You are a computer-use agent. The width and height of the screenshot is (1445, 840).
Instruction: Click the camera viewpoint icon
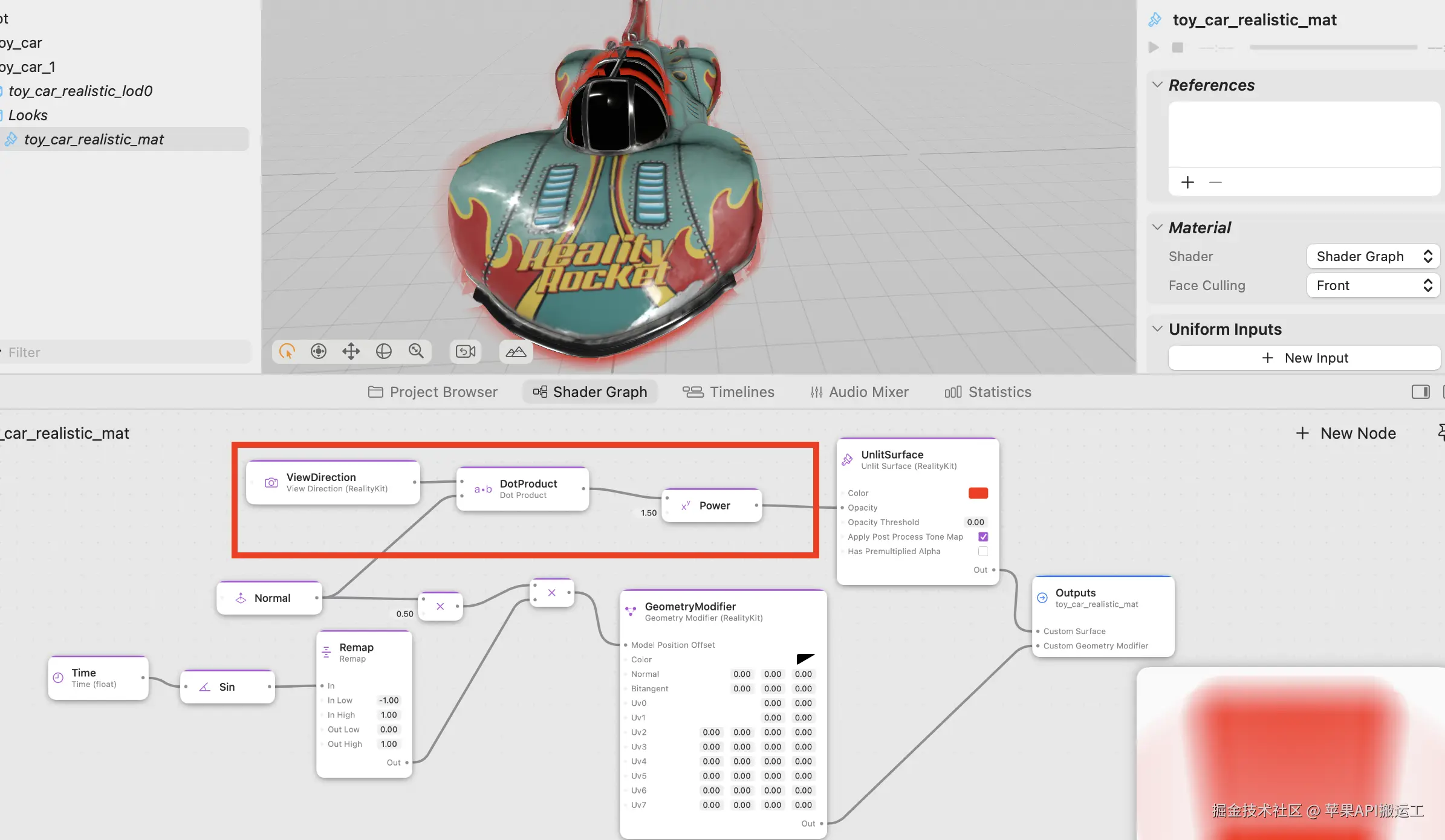[466, 351]
